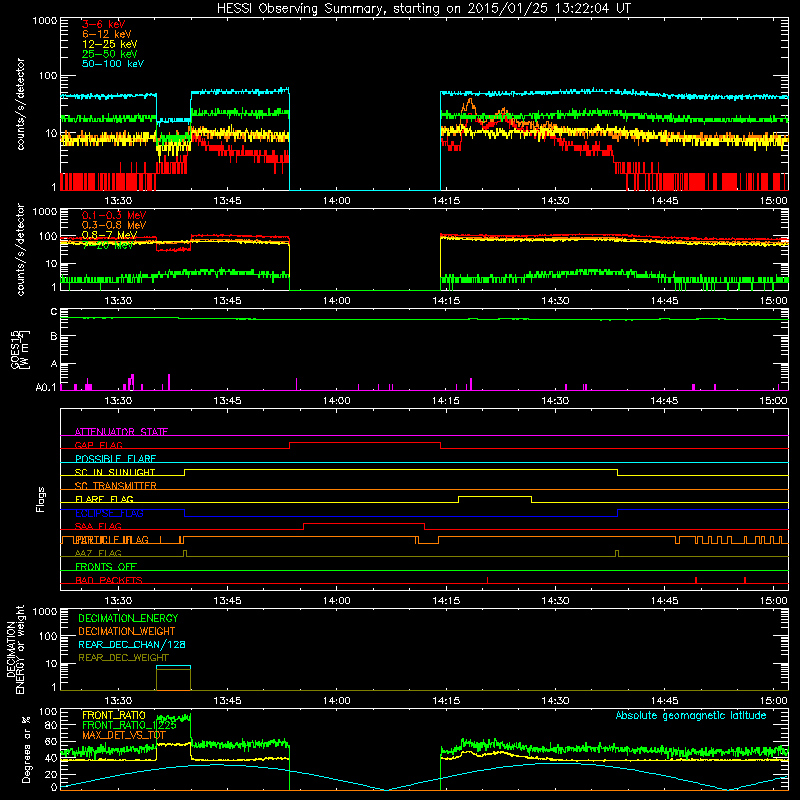Select the REAR_DEC_CHAN/128 legend label
The height and width of the screenshot is (800, 800).
pos(132,644)
